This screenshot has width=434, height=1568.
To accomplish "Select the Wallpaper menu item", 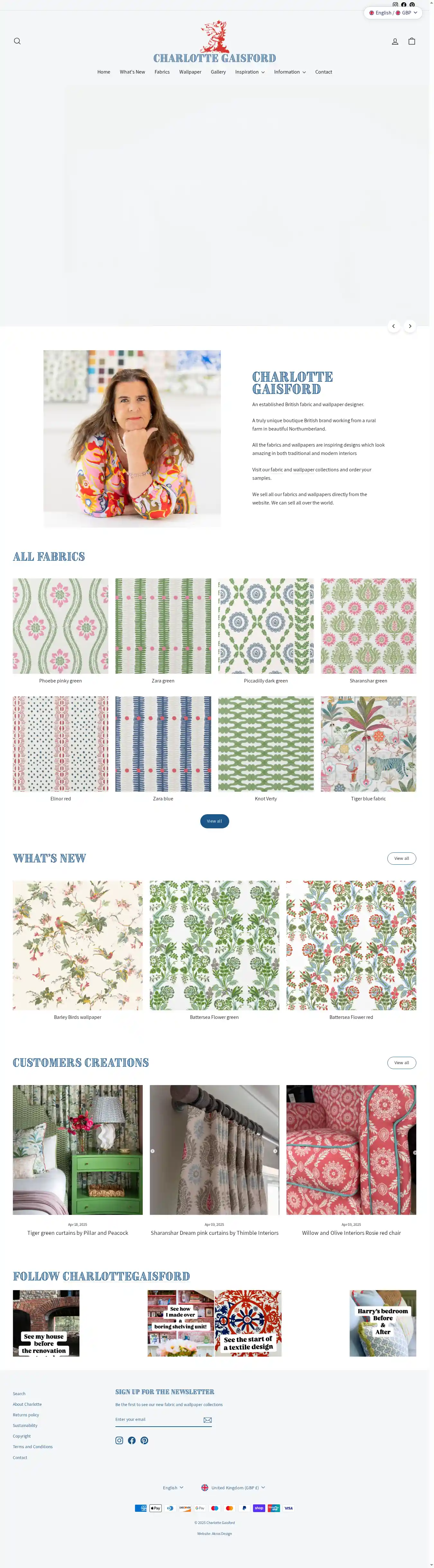I will click(190, 72).
